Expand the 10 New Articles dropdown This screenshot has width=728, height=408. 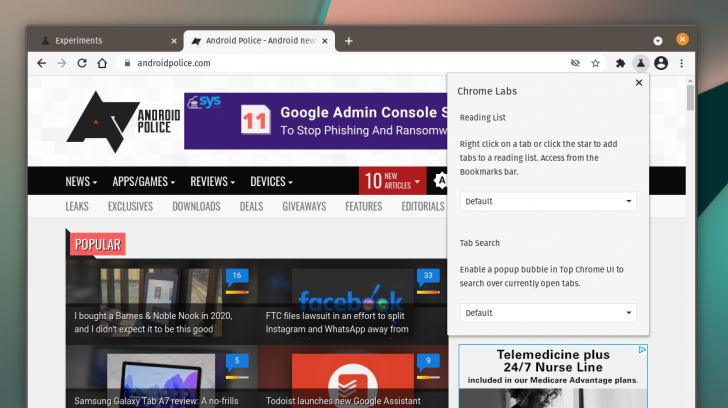click(x=392, y=181)
